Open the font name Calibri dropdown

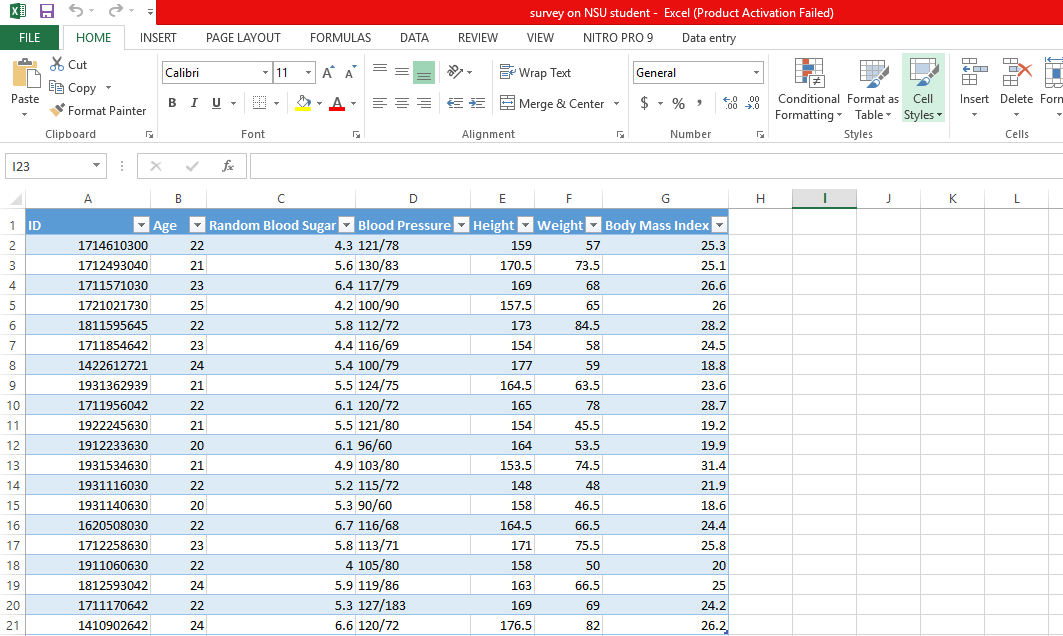point(265,73)
